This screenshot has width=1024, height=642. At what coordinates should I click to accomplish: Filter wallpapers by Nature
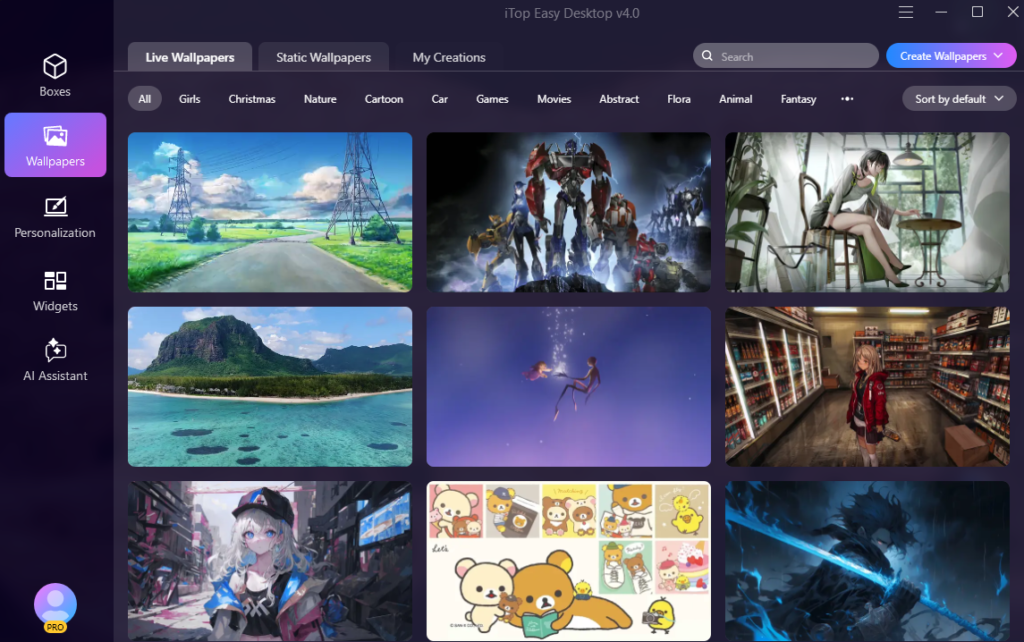[320, 99]
